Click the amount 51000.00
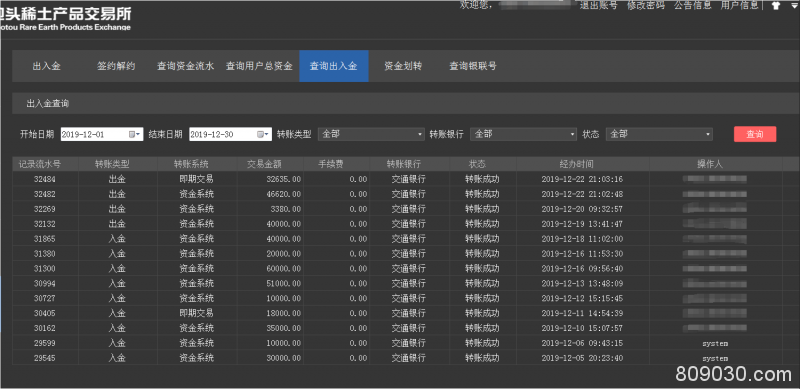 [284, 283]
